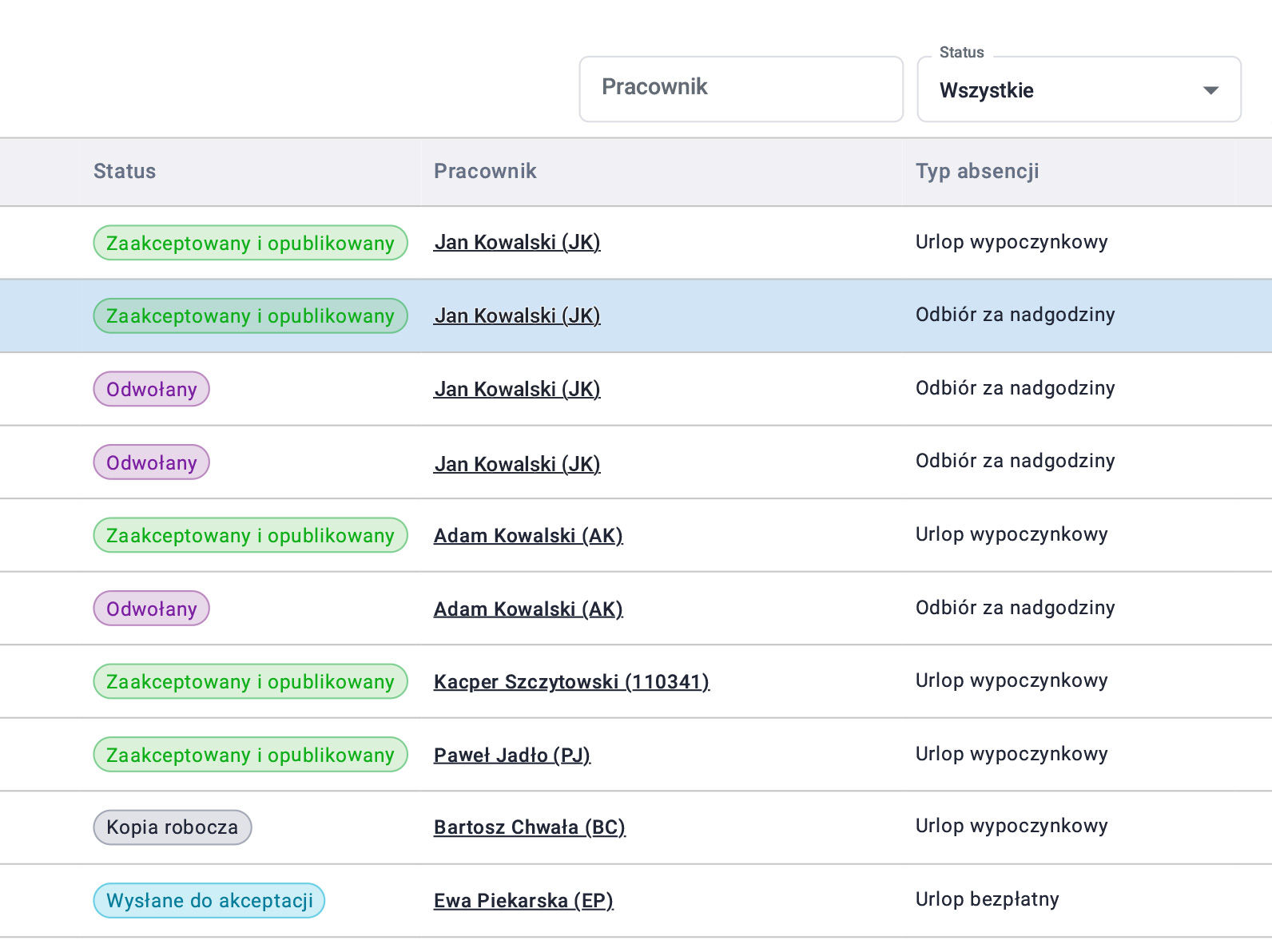Select the Urlop bezpłatny row cell
This screenshot has height=952, width=1272.
[988, 899]
